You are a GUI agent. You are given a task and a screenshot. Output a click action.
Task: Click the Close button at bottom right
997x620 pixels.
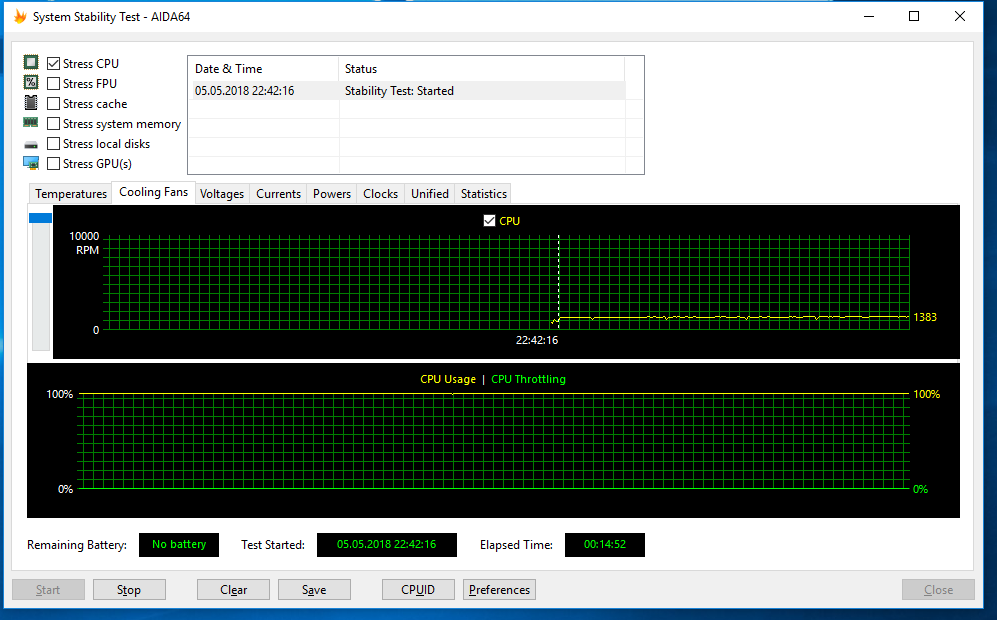[938, 589]
